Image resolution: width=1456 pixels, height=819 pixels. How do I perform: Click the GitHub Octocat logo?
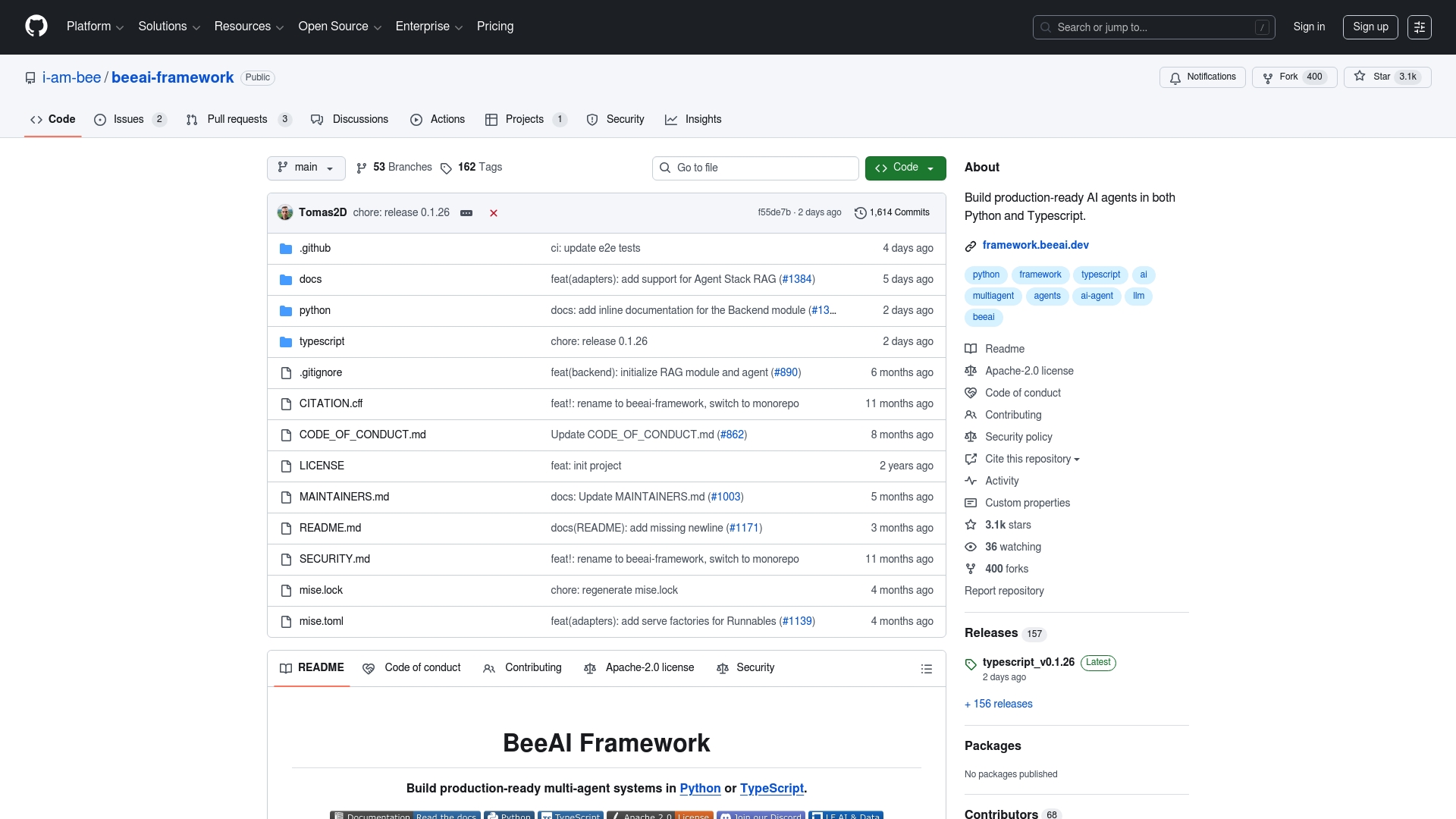36,27
